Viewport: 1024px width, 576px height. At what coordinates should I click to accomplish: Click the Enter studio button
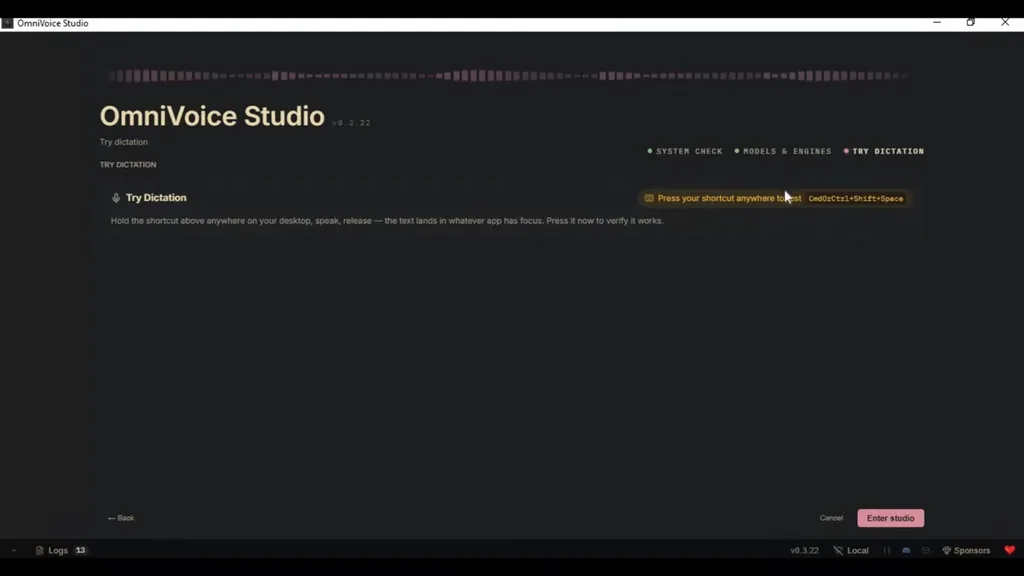coord(890,518)
